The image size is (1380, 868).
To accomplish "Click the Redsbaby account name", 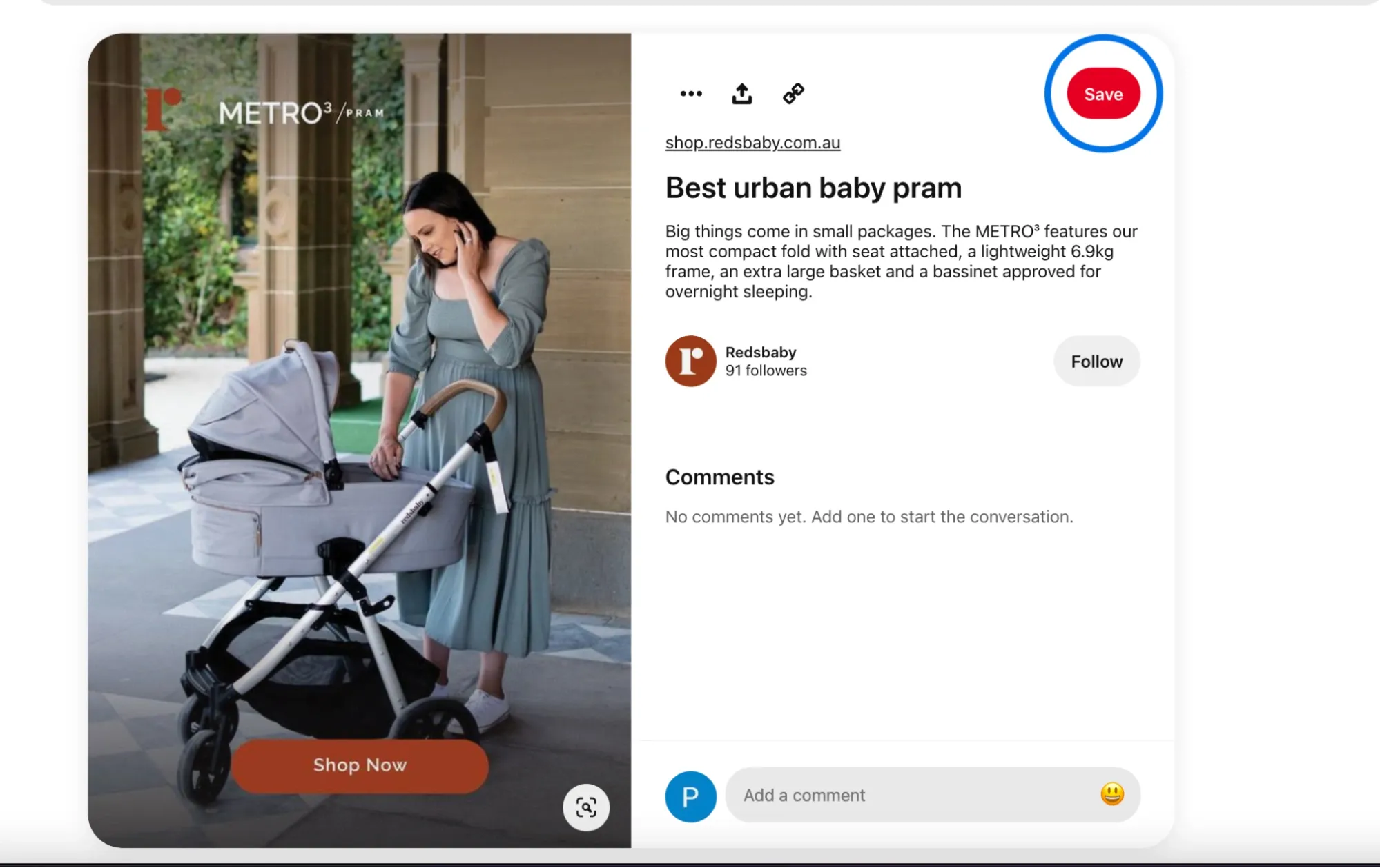I will 761,352.
